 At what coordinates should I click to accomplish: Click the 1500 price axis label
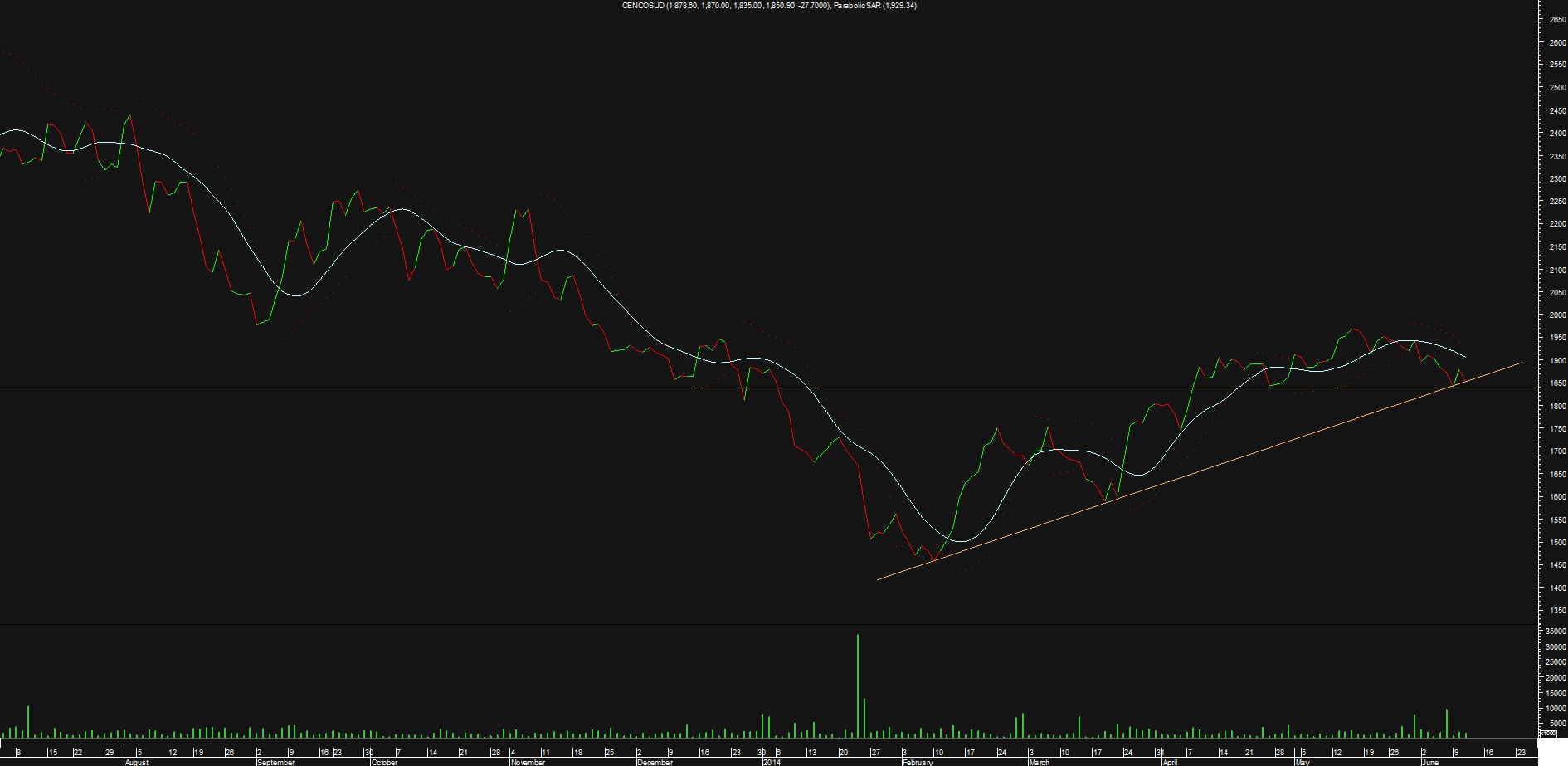pyautogui.click(x=1557, y=543)
